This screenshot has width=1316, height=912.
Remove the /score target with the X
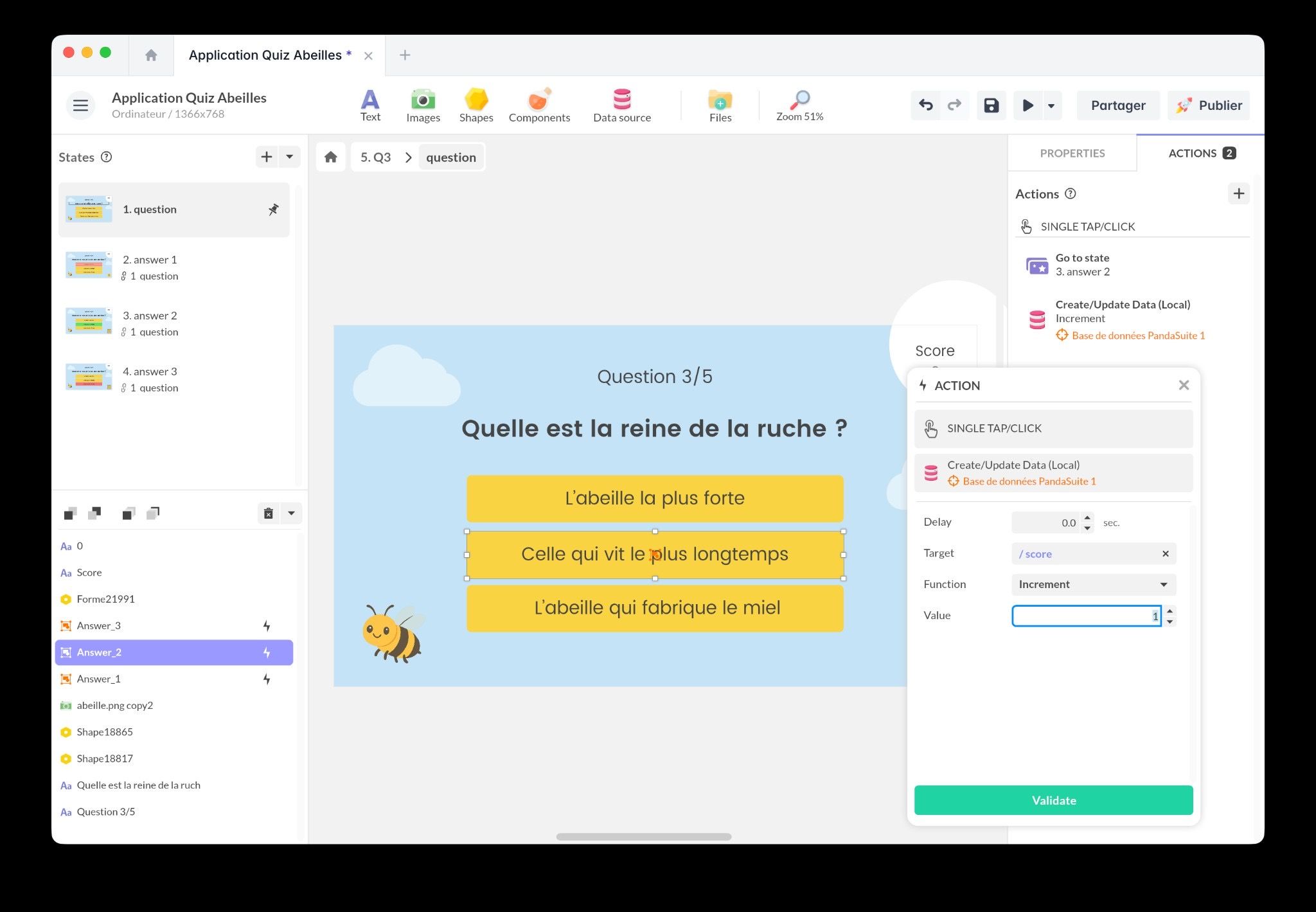tap(1165, 553)
